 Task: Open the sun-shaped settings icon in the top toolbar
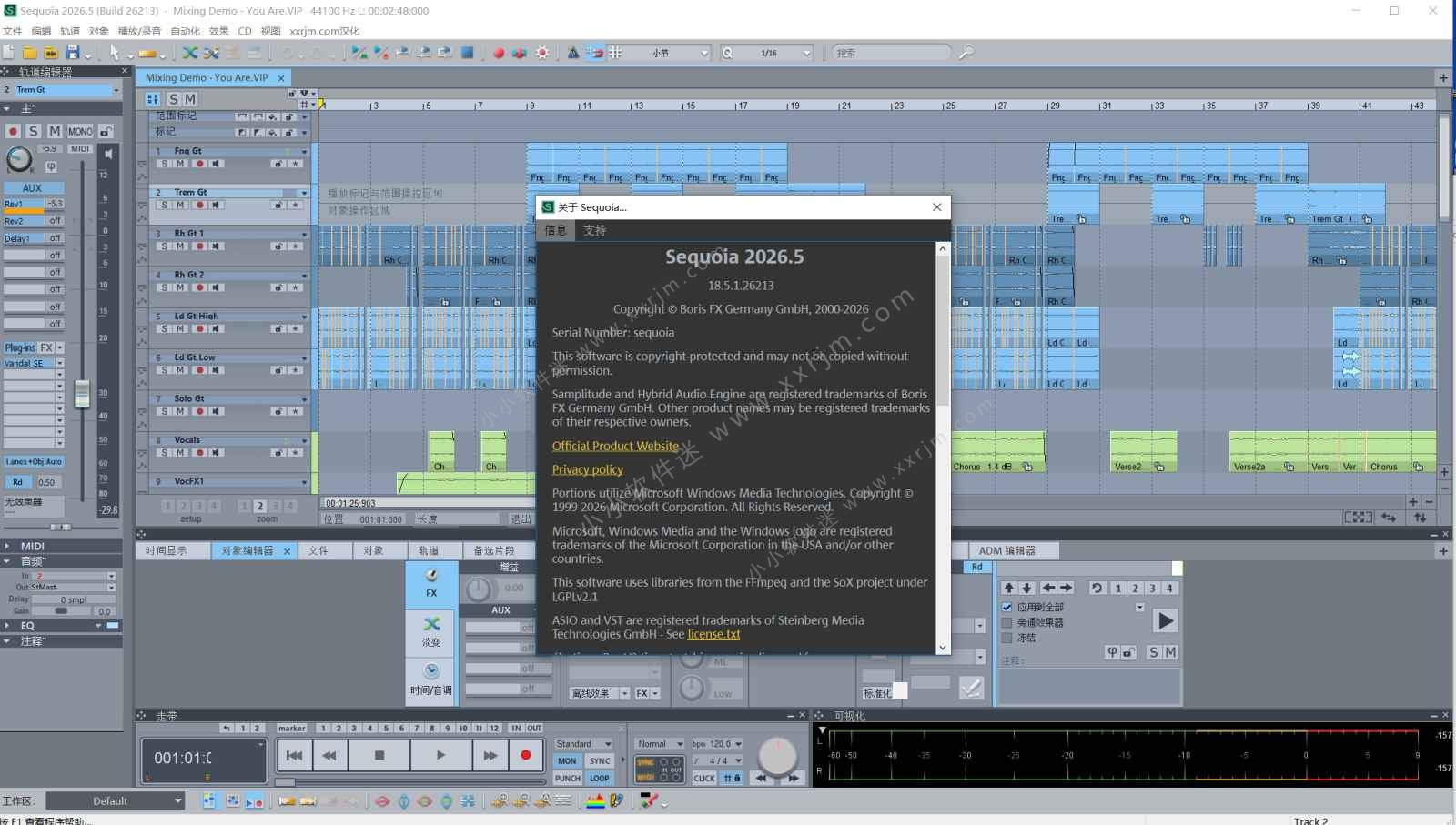pos(542,53)
